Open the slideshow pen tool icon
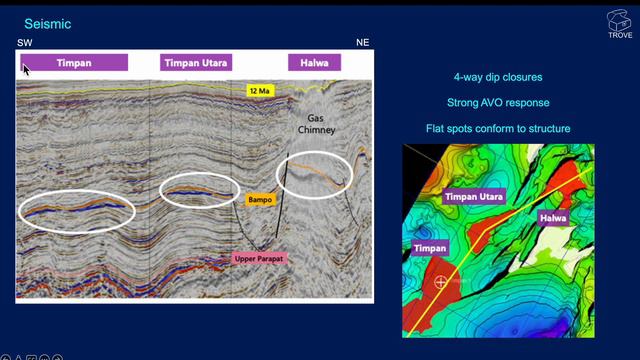This screenshot has width=640, height=360. point(18,358)
